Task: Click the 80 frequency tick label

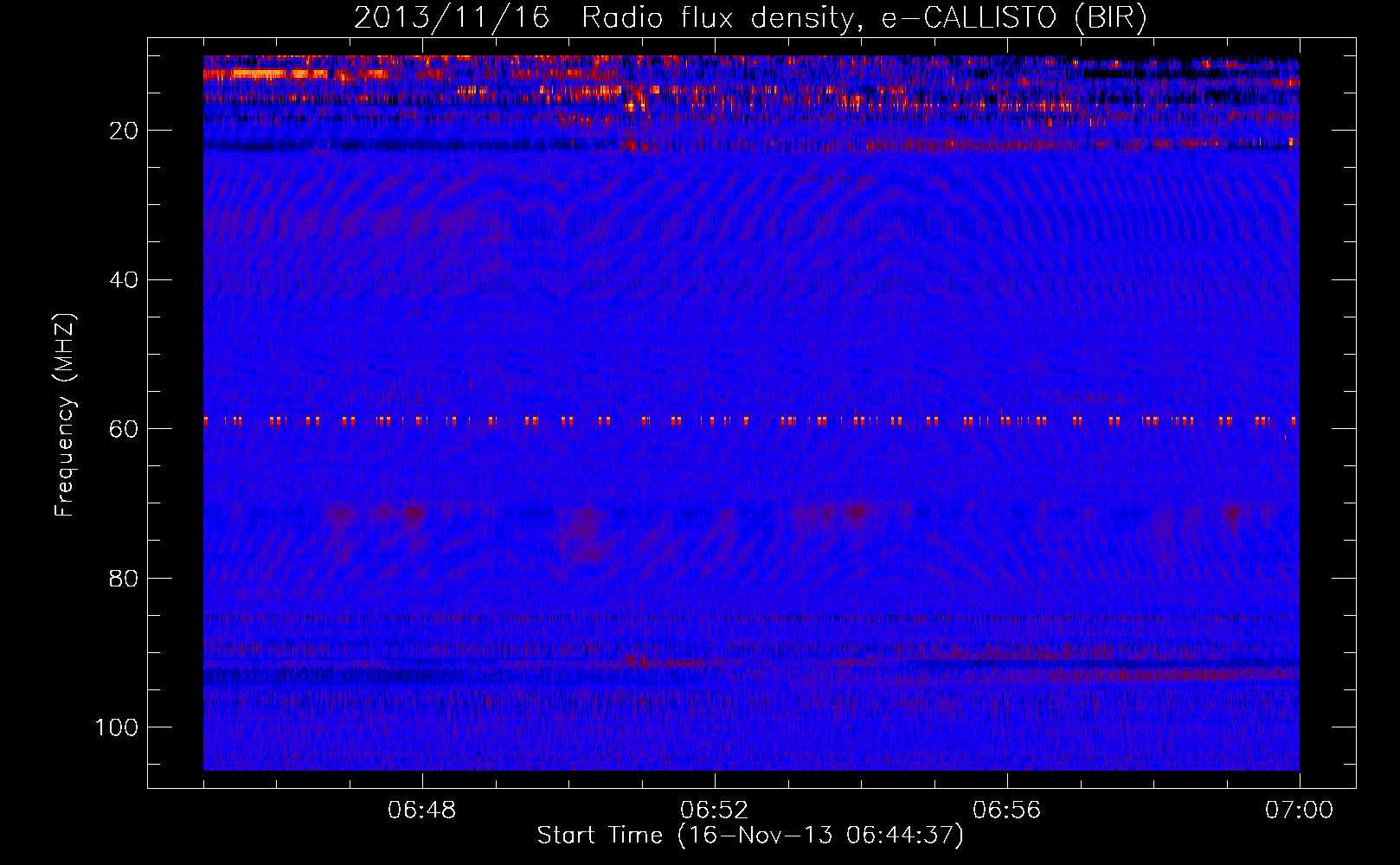Action: click(x=125, y=578)
